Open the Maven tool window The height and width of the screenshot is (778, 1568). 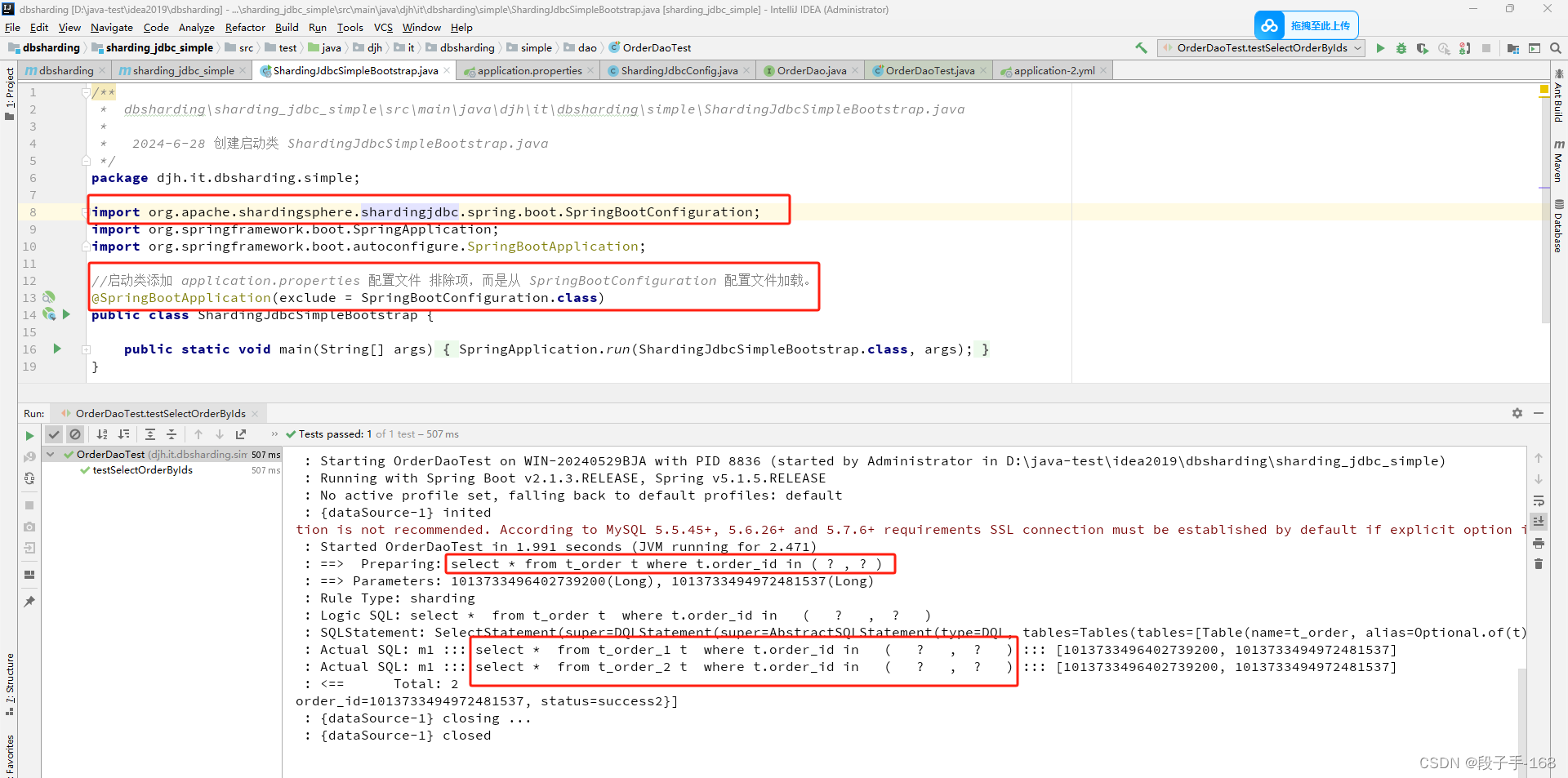(1558, 161)
